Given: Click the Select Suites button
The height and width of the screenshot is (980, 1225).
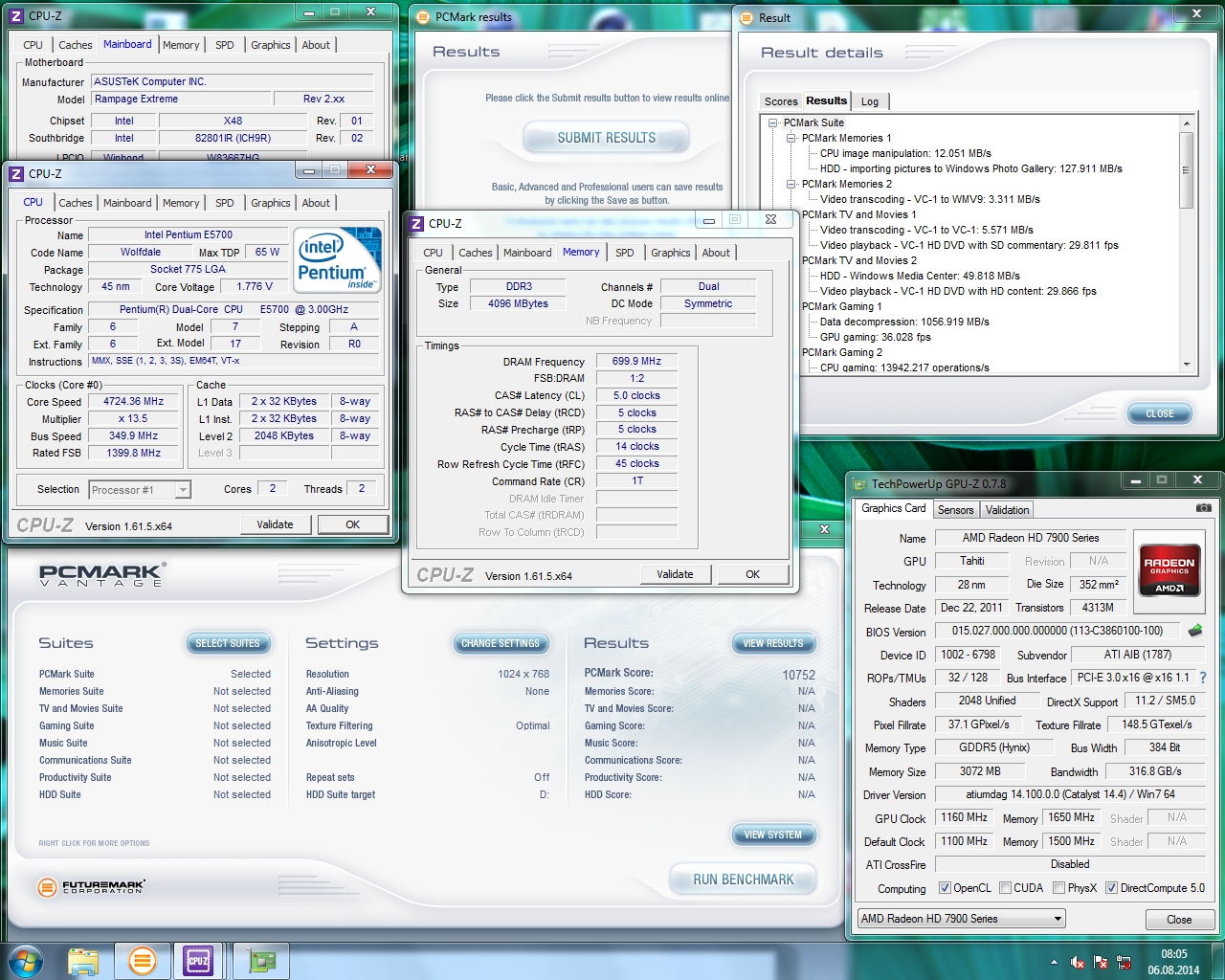Looking at the screenshot, I should pos(228,644).
